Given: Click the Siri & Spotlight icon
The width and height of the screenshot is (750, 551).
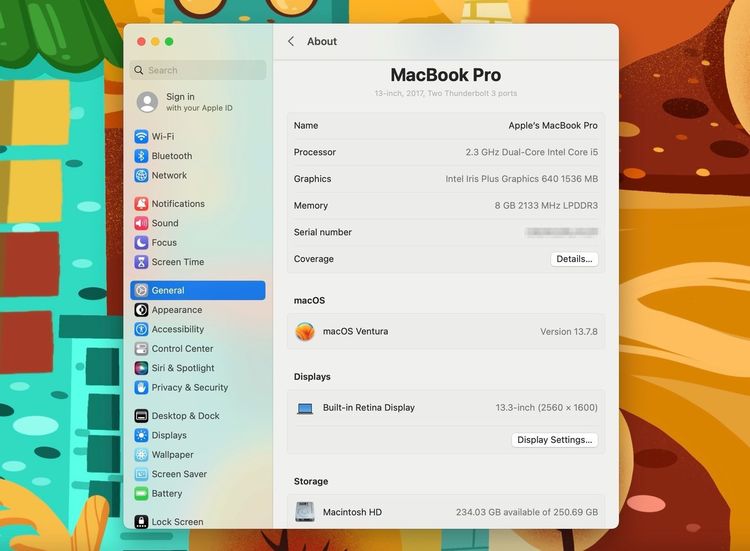Looking at the screenshot, I should click(141, 368).
